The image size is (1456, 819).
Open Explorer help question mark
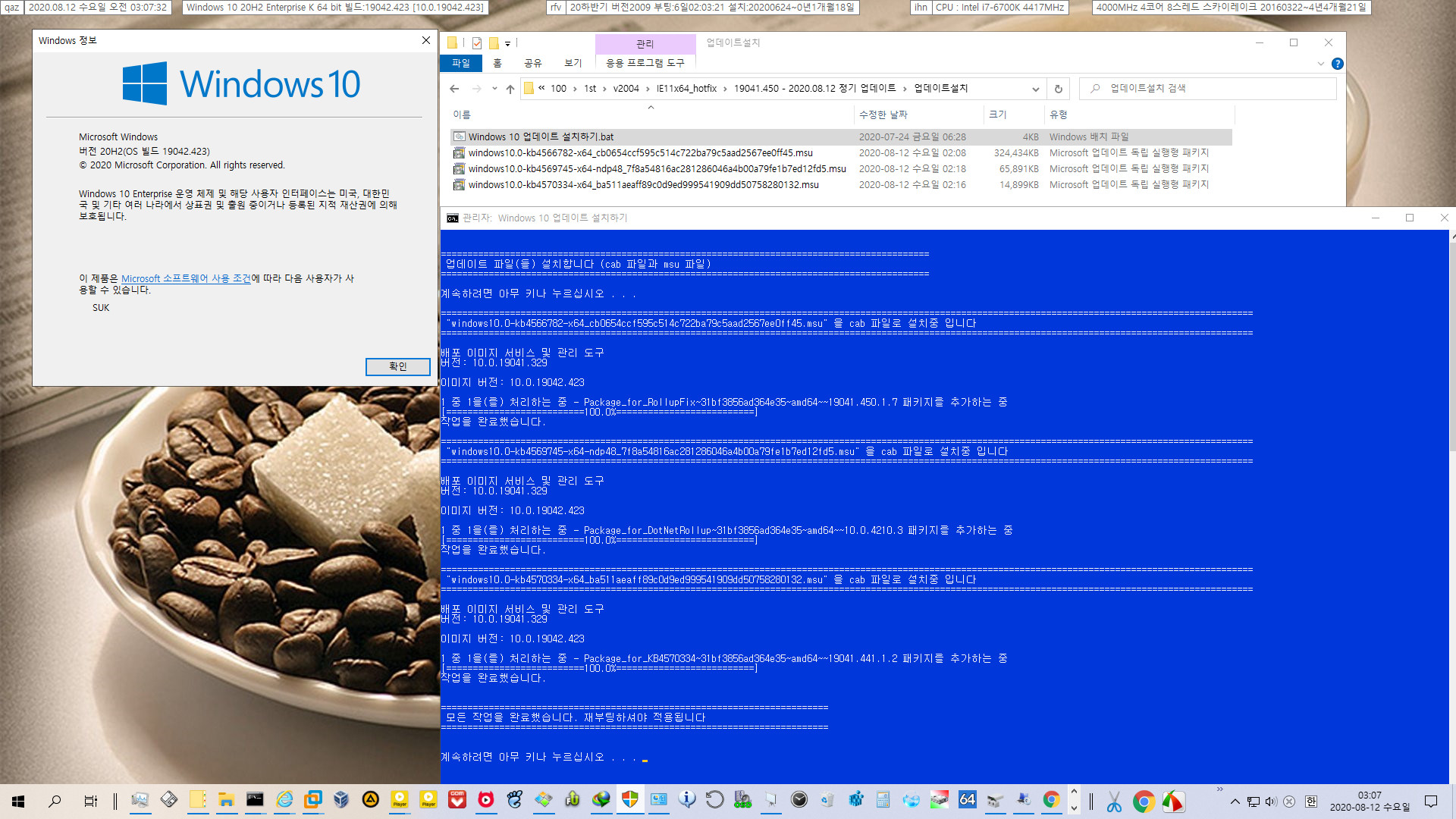(x=1338, y=64)
